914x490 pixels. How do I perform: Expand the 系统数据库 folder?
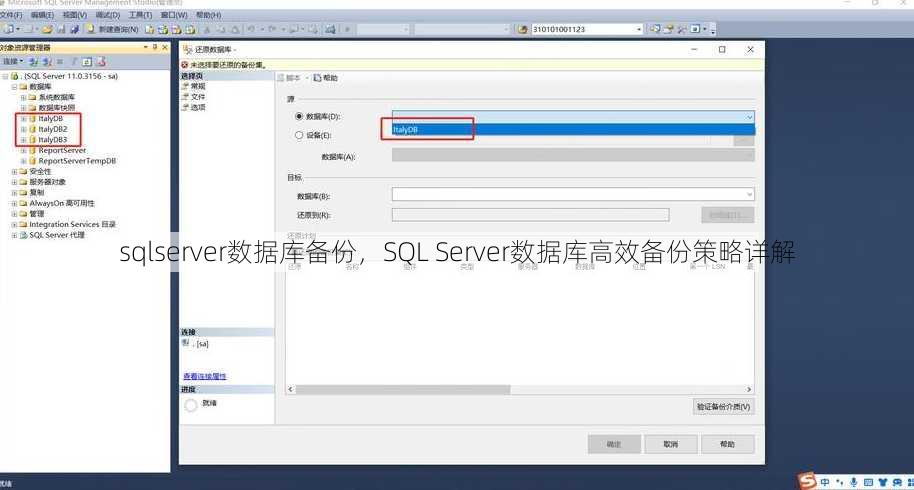pyautogui.click(x=23, y=97)
